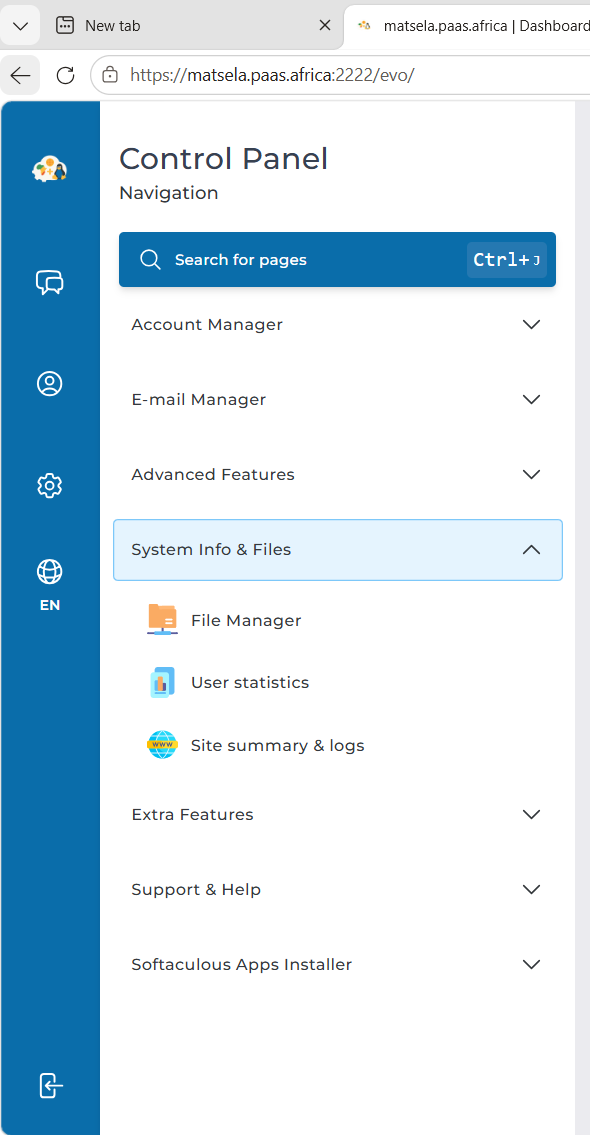Open the user profile icon
The width and height of the screenshot is (590, 1135).
coord(49,384)
